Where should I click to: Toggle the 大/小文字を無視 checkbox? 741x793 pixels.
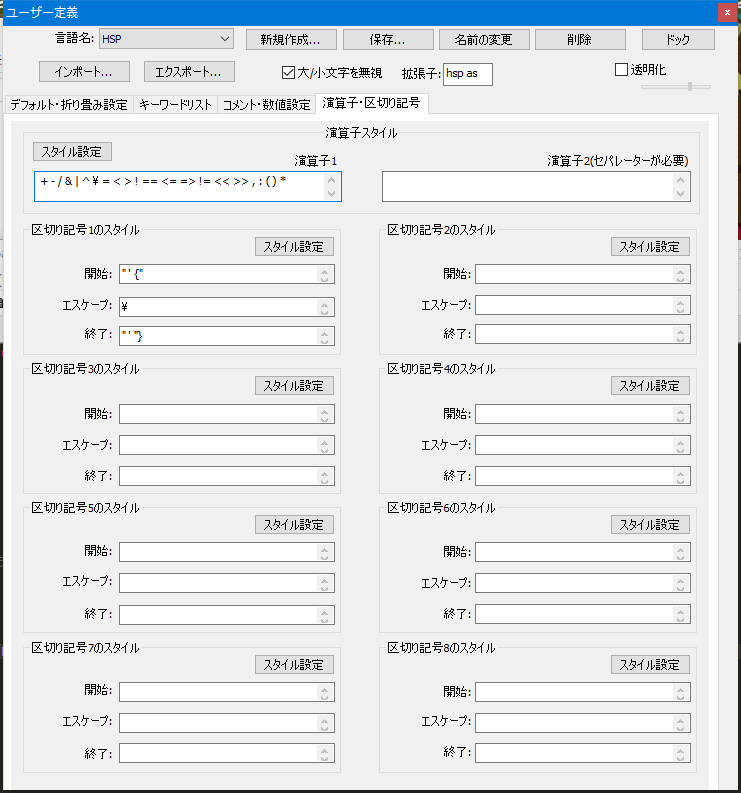[288, 73]
